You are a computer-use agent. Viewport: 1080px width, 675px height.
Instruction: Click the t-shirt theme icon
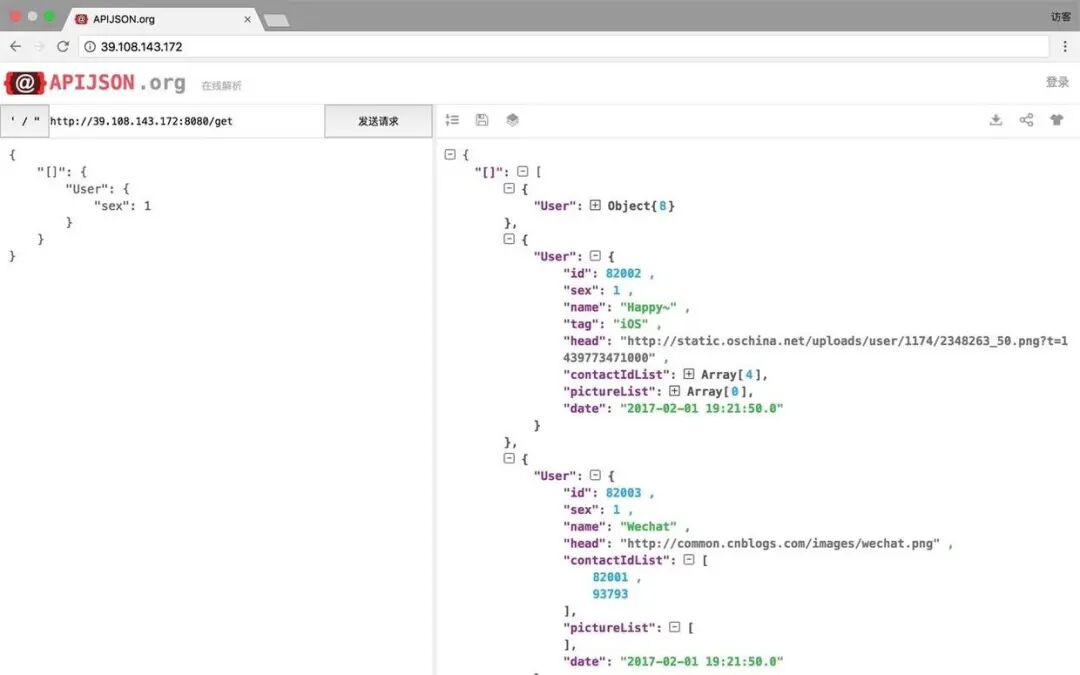[1057, 120]
